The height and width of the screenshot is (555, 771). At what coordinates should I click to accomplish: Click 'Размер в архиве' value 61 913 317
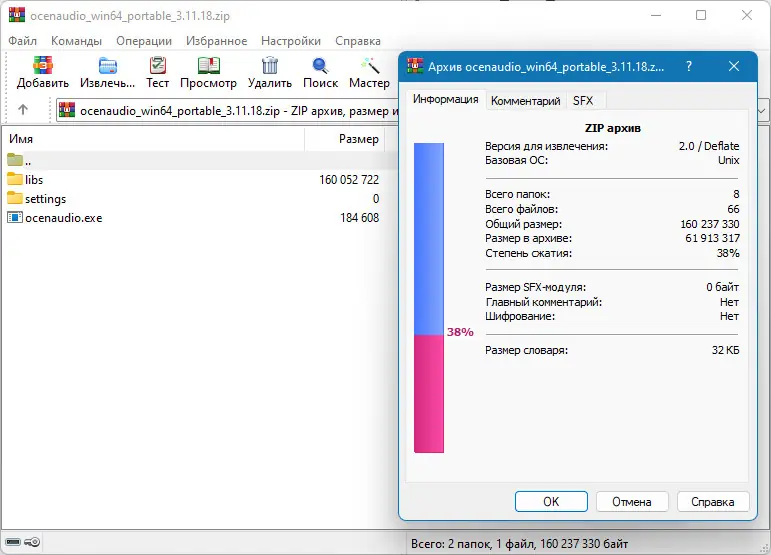pos(712,238)
